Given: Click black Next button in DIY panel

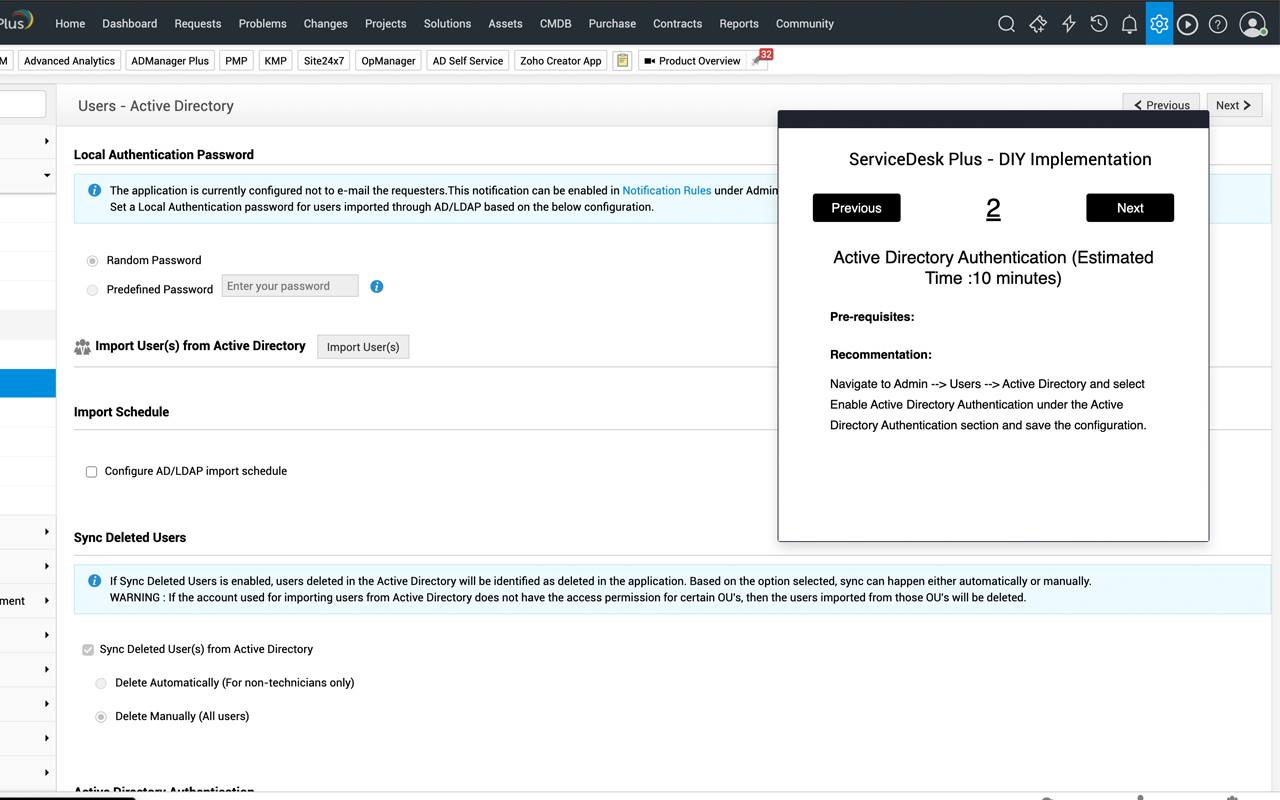Looking at the screenshot, I should click(x=1130, y=208).
